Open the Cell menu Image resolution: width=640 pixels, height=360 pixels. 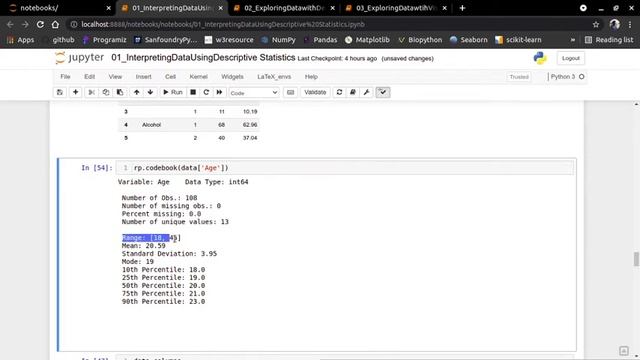[x=170, y=77]
